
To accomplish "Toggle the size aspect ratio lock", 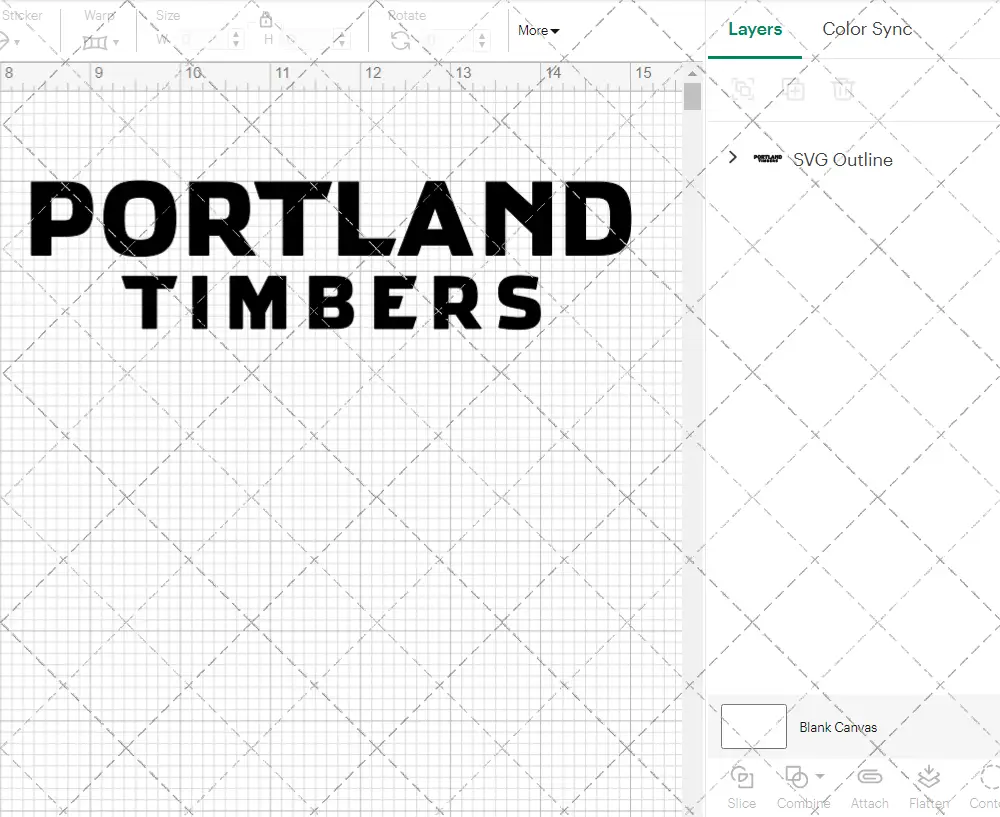I will pos(266,19).
